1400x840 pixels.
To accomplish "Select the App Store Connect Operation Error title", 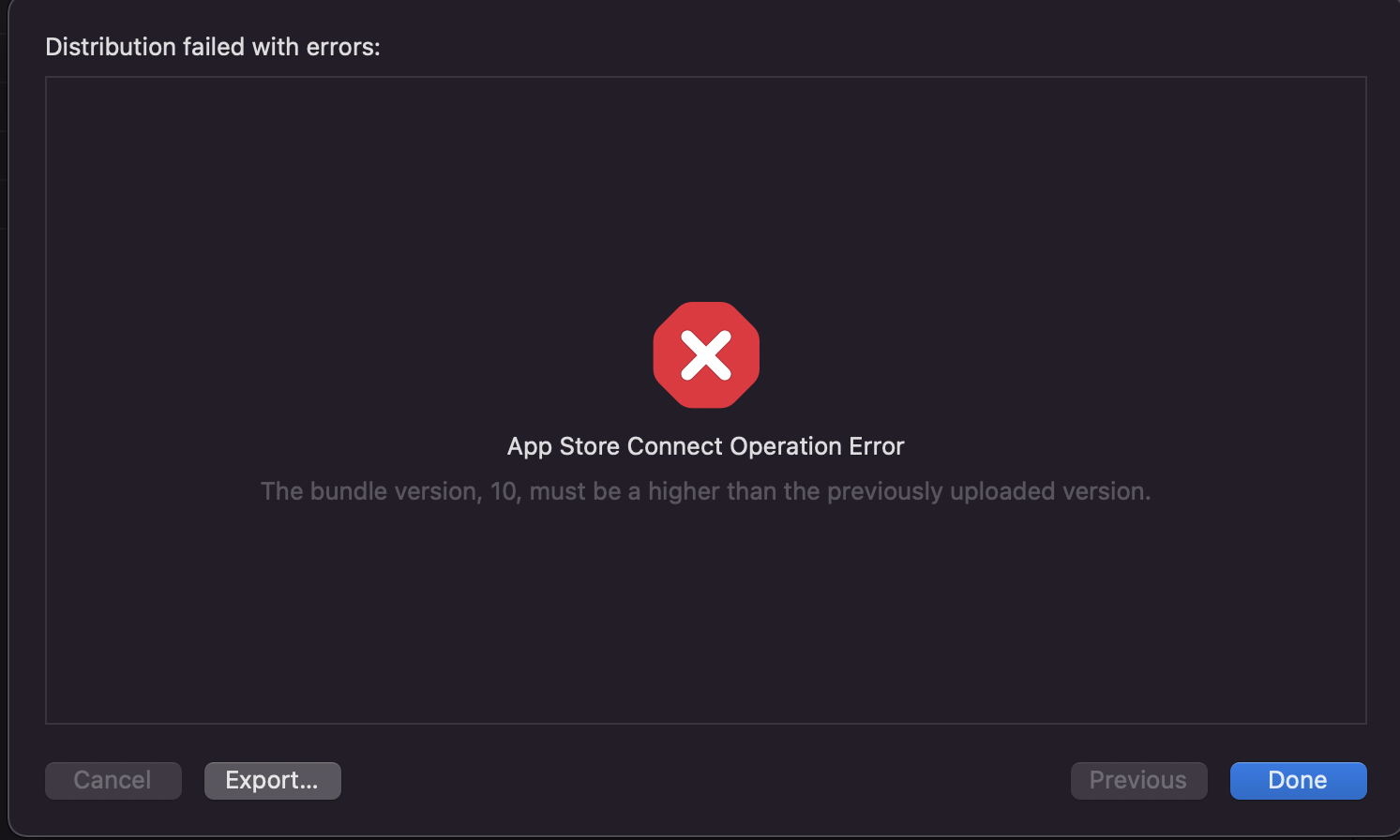I will coord(705,446).
